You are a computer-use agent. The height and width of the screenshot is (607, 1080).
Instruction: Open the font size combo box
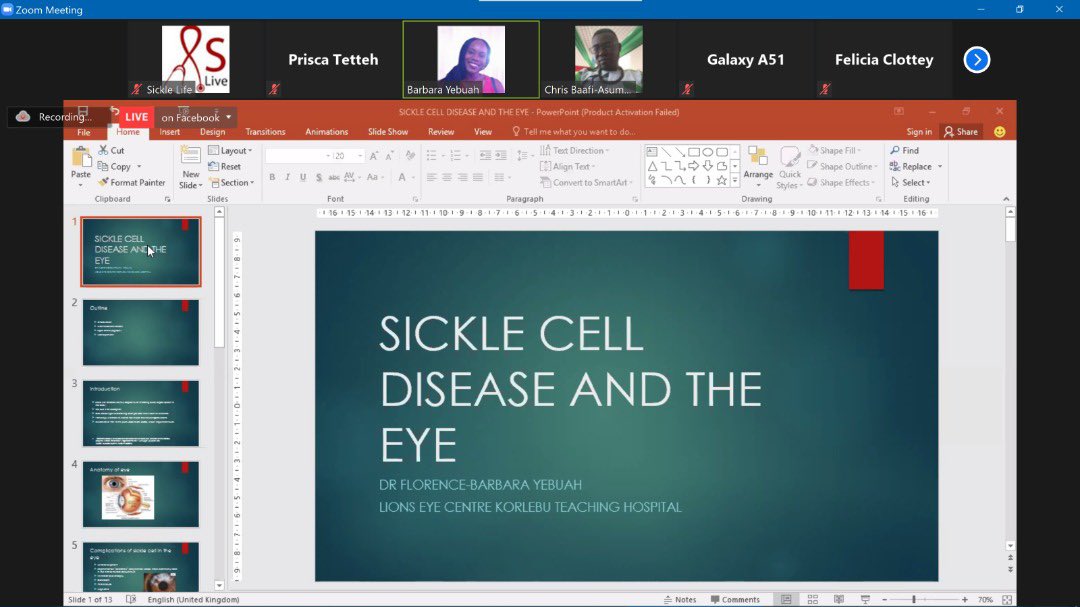349,156
